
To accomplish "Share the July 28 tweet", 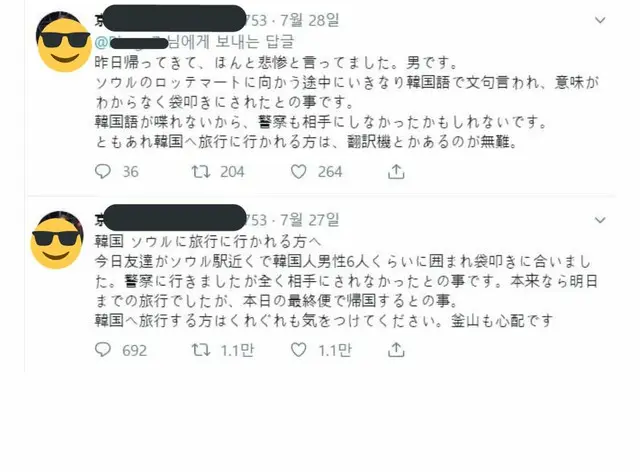I will tap(396, 171).
